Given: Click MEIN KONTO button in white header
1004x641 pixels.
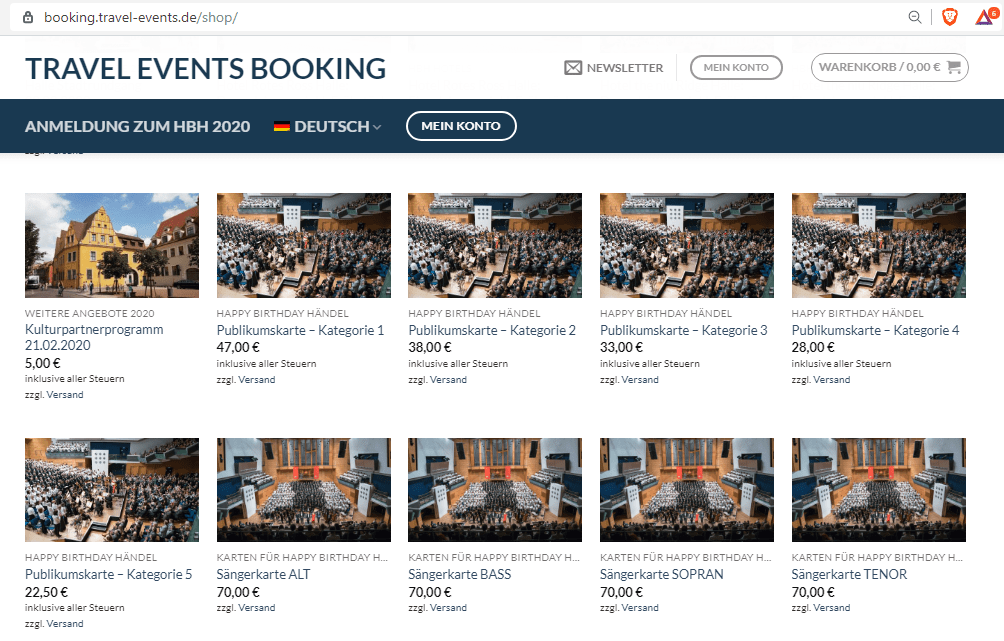Looking at the screenshot, I should 736,67.
